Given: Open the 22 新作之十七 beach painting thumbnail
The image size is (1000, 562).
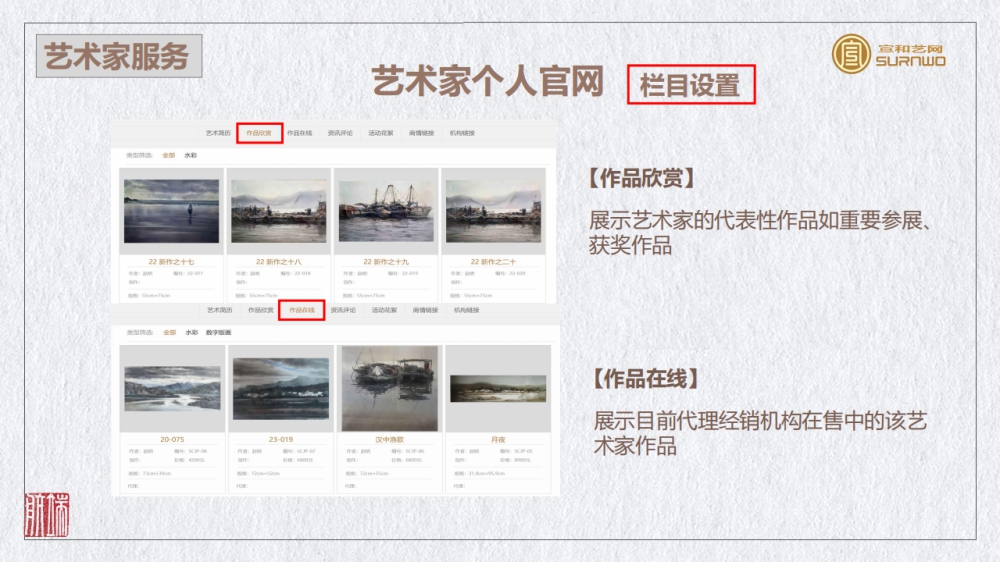Looking at the screenshot, I should coord(172,211).
